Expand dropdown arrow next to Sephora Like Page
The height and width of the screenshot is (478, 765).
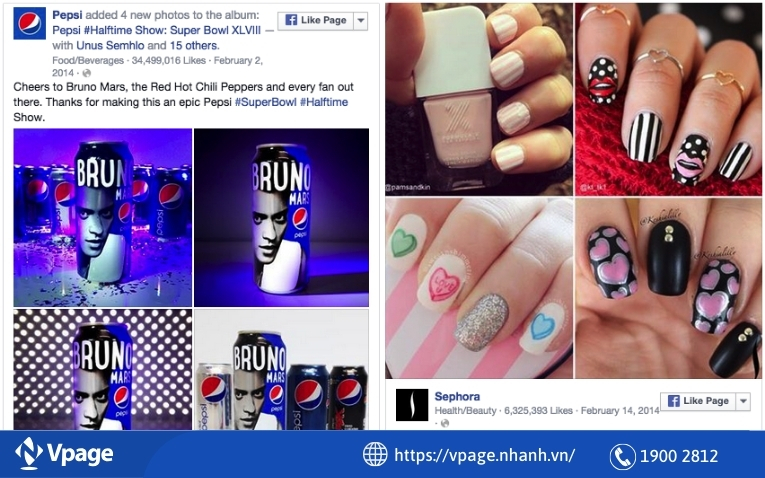[743, 401]
